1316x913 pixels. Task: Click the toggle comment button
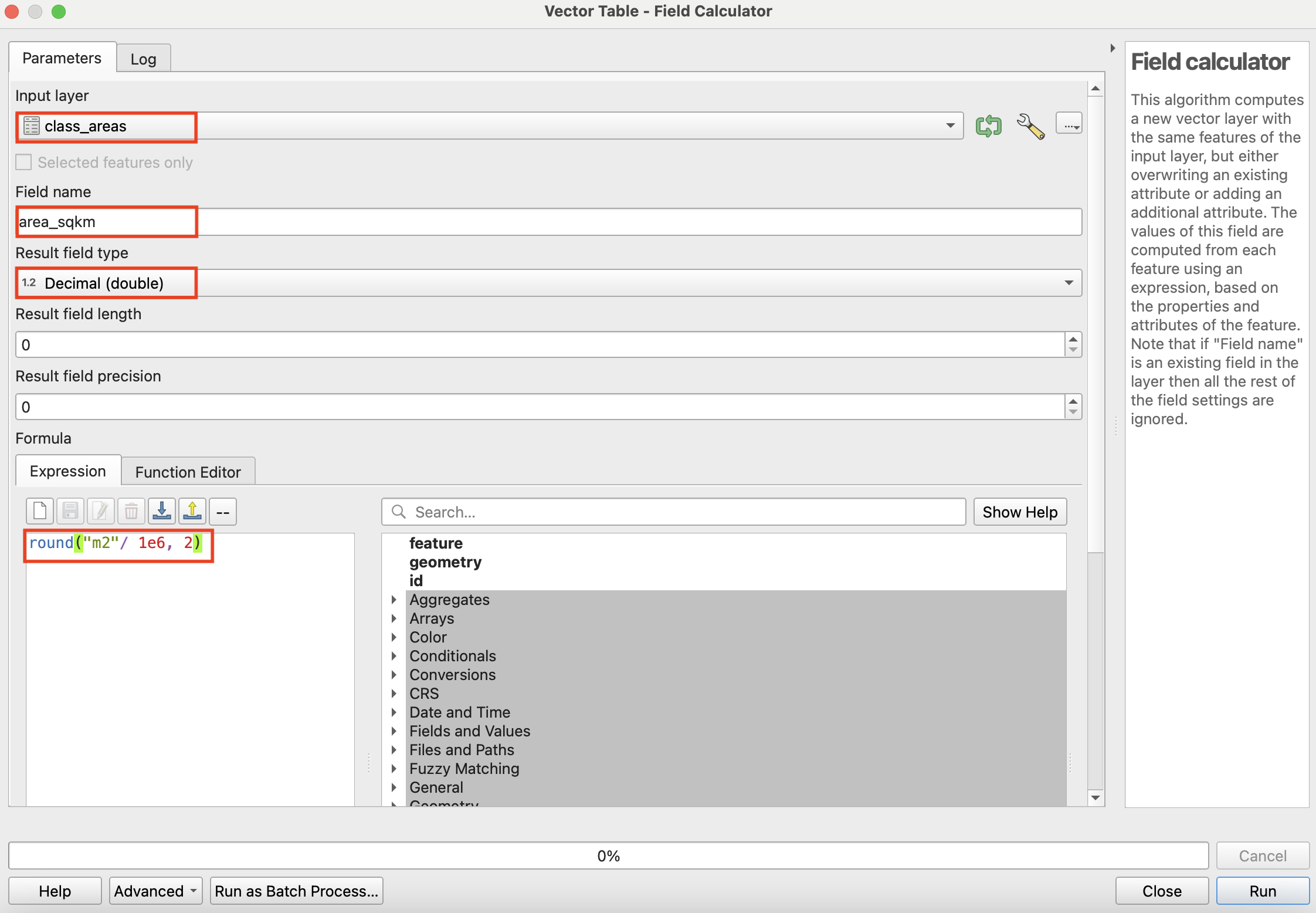coord(223,511)
